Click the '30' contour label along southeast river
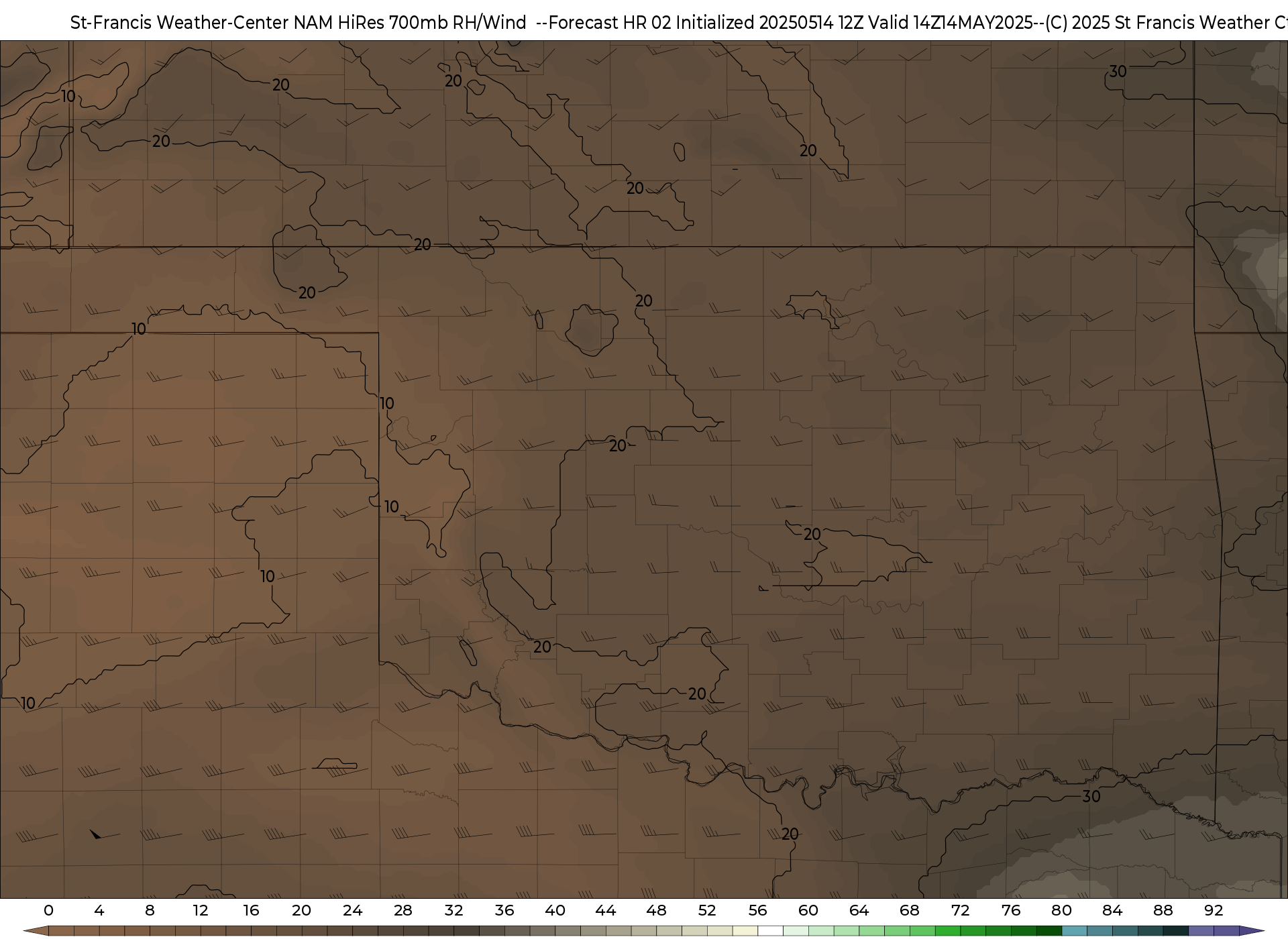Screen dimensions: 1288x939 [1091, 796]
